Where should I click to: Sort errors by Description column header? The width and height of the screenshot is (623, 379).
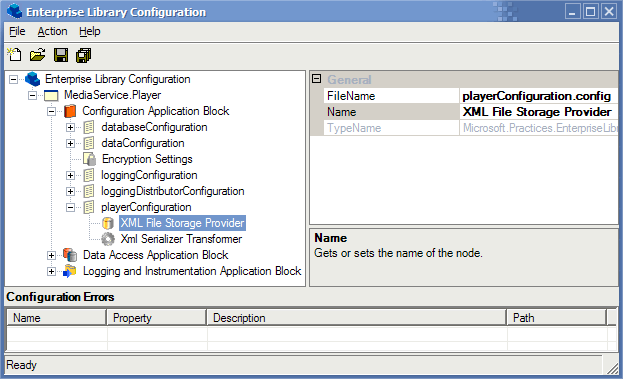(356, 317)
